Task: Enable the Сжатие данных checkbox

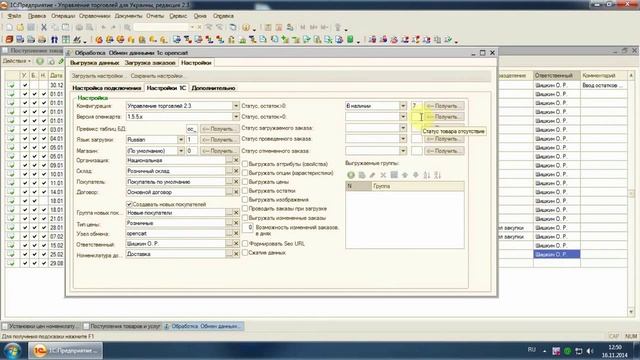Action: click(x=245, y=253)
